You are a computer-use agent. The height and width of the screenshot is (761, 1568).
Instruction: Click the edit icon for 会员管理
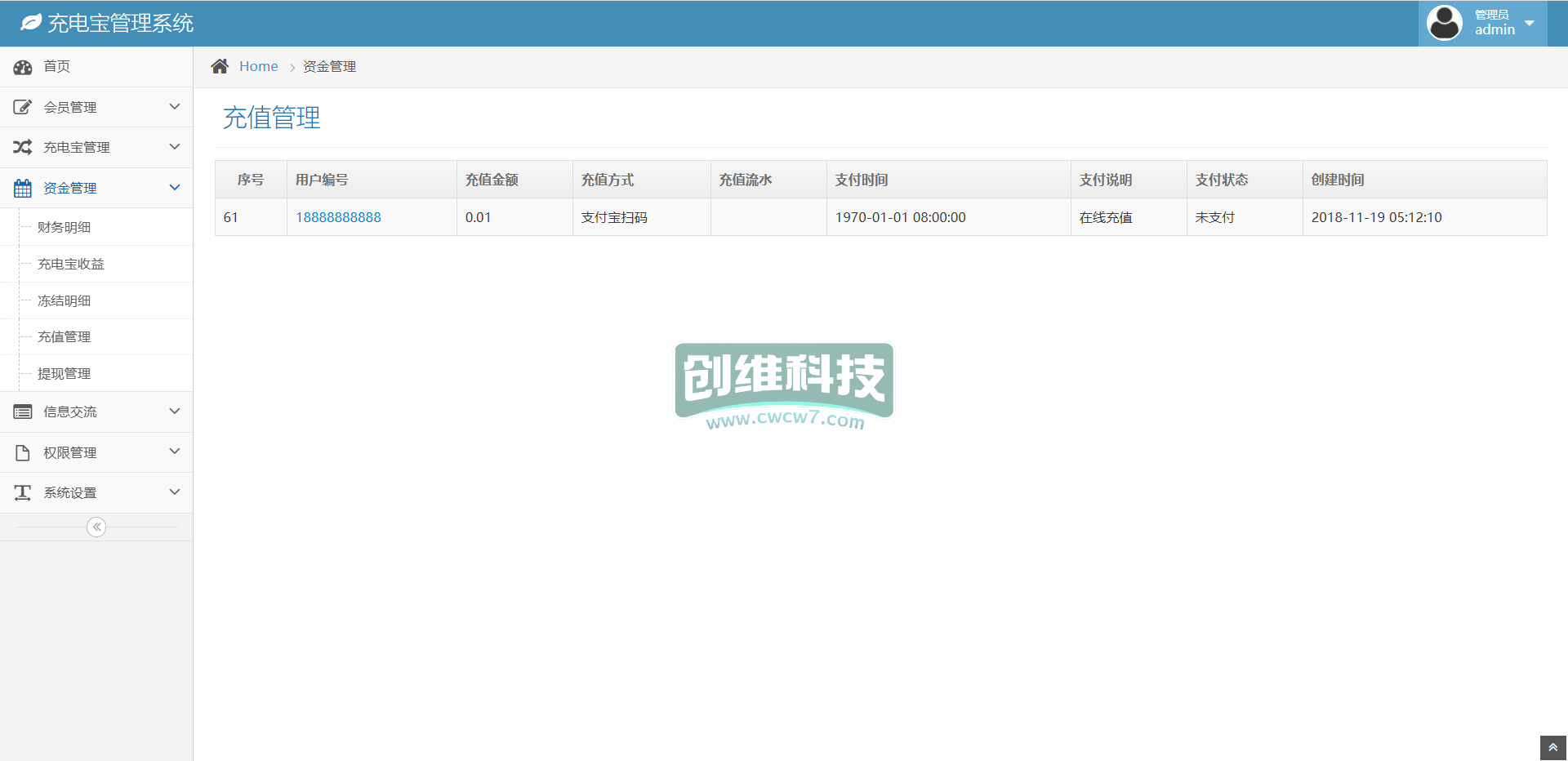pos(23,107)
